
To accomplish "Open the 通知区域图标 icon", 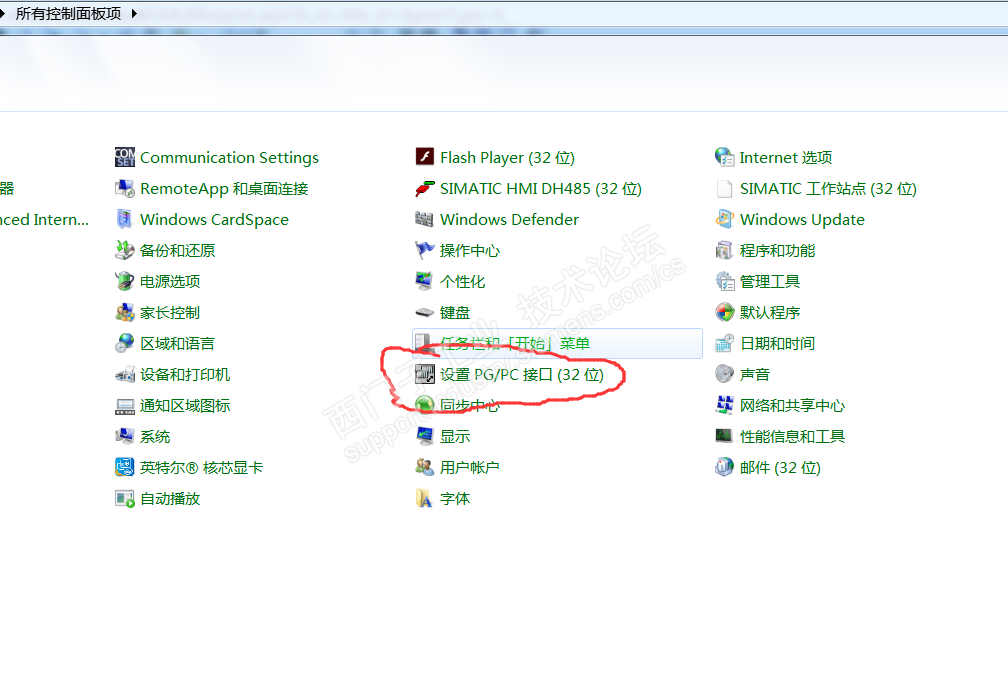I will [125, 406].
